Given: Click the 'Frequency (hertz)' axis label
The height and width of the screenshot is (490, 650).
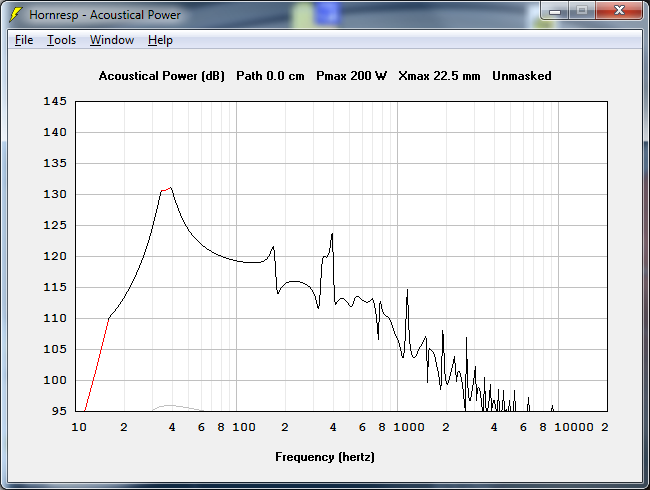Looking at the screenshot, I should pos(325,457).
